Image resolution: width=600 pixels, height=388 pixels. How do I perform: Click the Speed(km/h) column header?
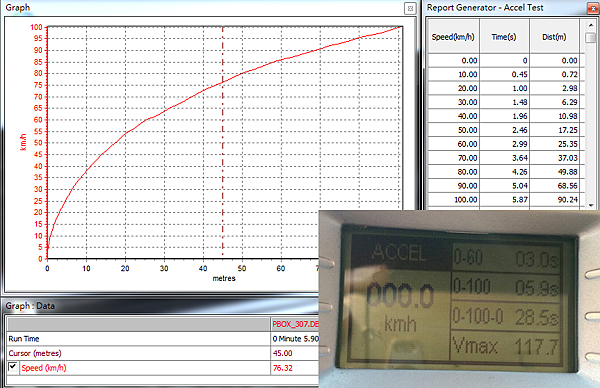pos(453,37)
